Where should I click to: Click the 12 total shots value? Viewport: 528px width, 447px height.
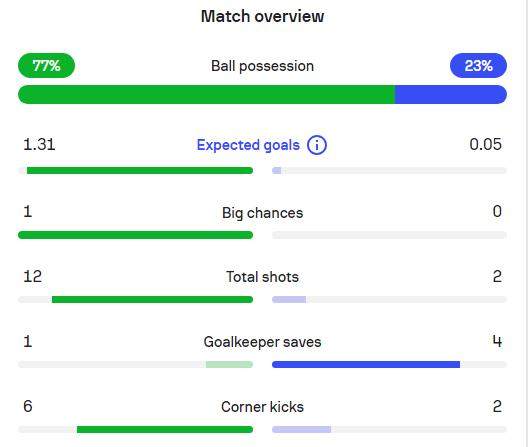[33, 277]
